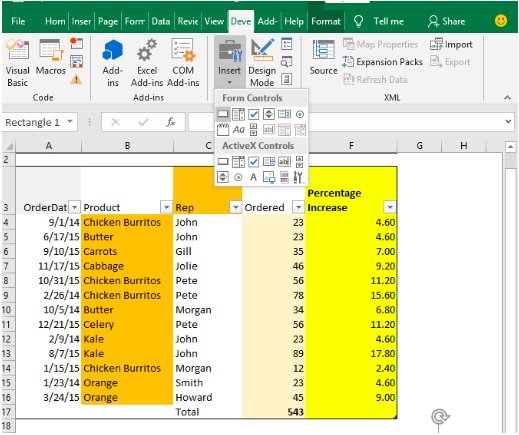519x435 pixels.
Task: Pick the Form Controls Check Box
Action: point(254,114)
